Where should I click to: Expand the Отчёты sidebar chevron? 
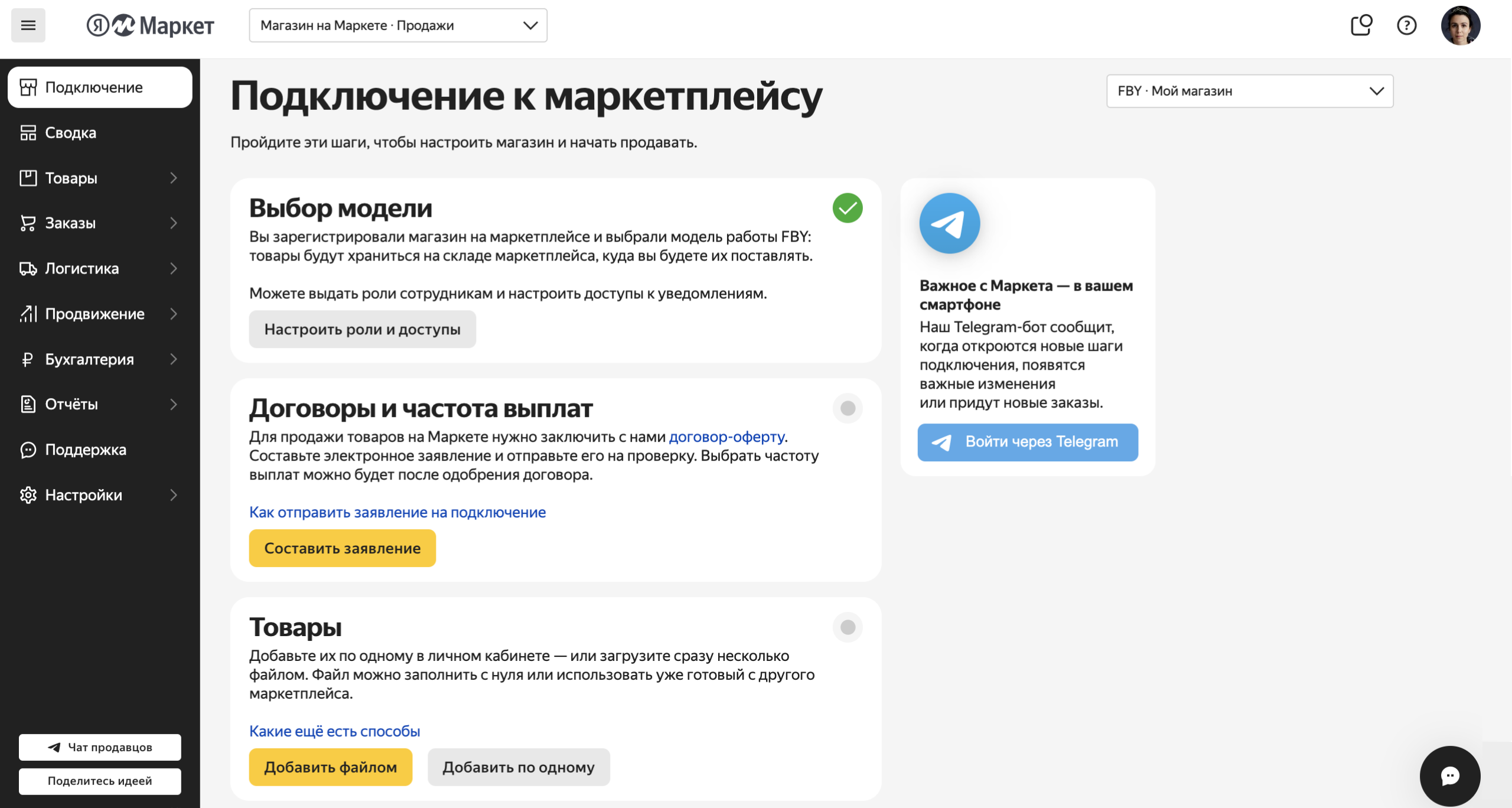point(174,405)
